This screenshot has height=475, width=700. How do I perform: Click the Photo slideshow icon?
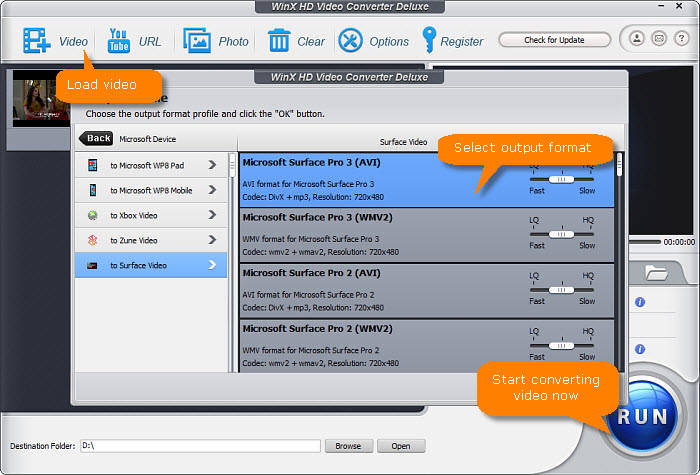[197, 41]
